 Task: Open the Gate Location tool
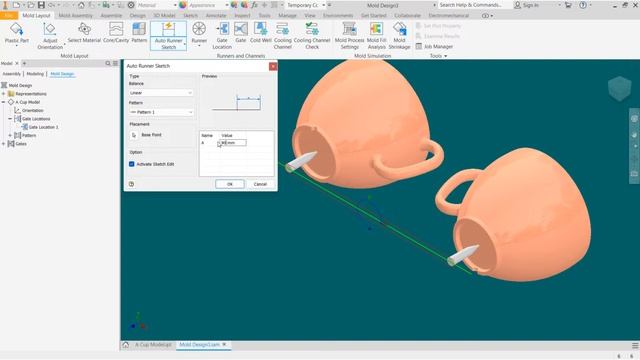[x=222, y=36]
